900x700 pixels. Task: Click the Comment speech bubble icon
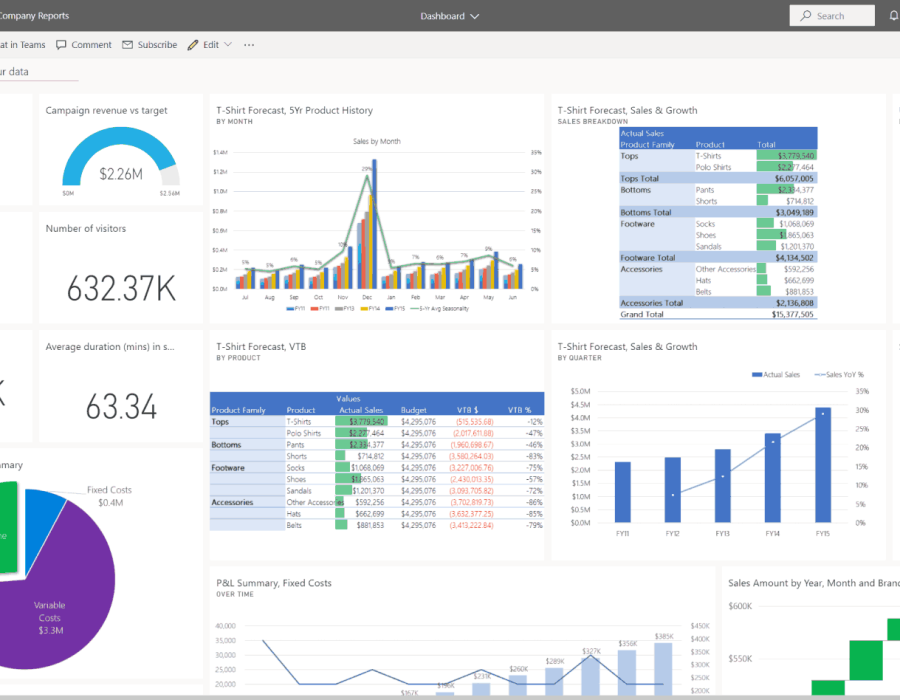(x=62, y=45)
